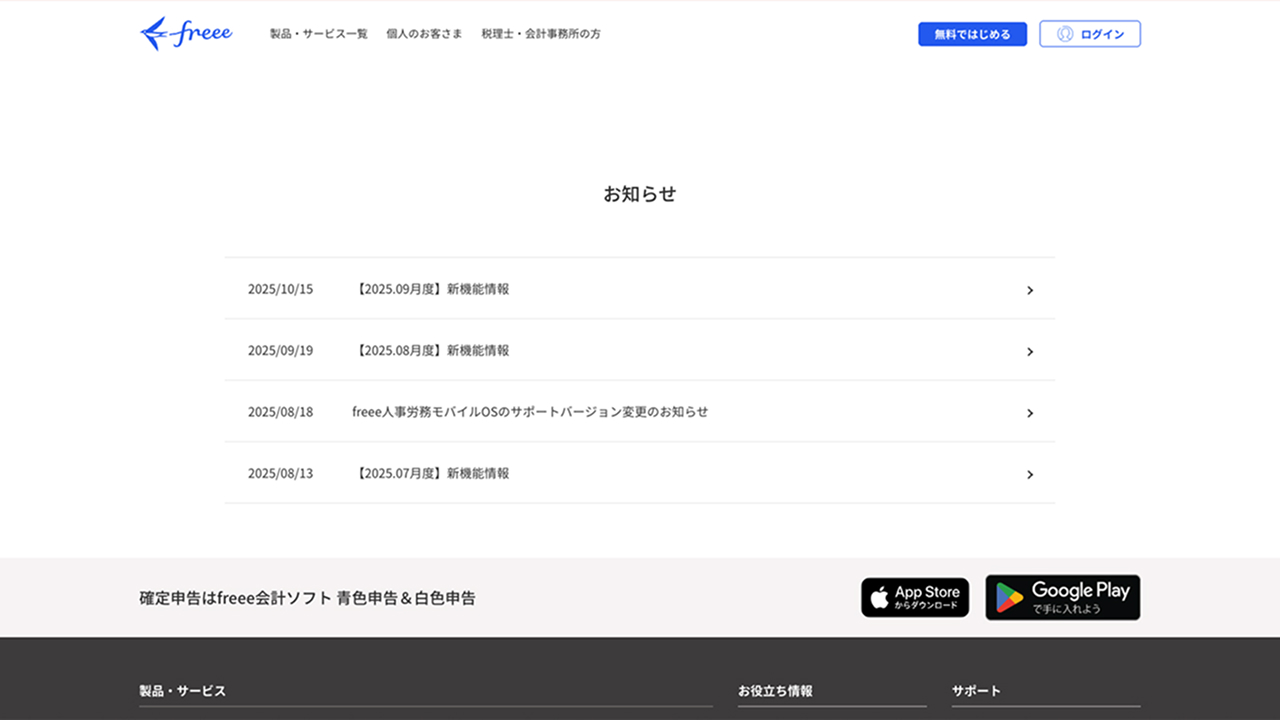The width and height of the screenshot is (1280, 720).
Task: Open 税理士・会計事務所の方 navigation item
Action: click(x=541, y=33)
